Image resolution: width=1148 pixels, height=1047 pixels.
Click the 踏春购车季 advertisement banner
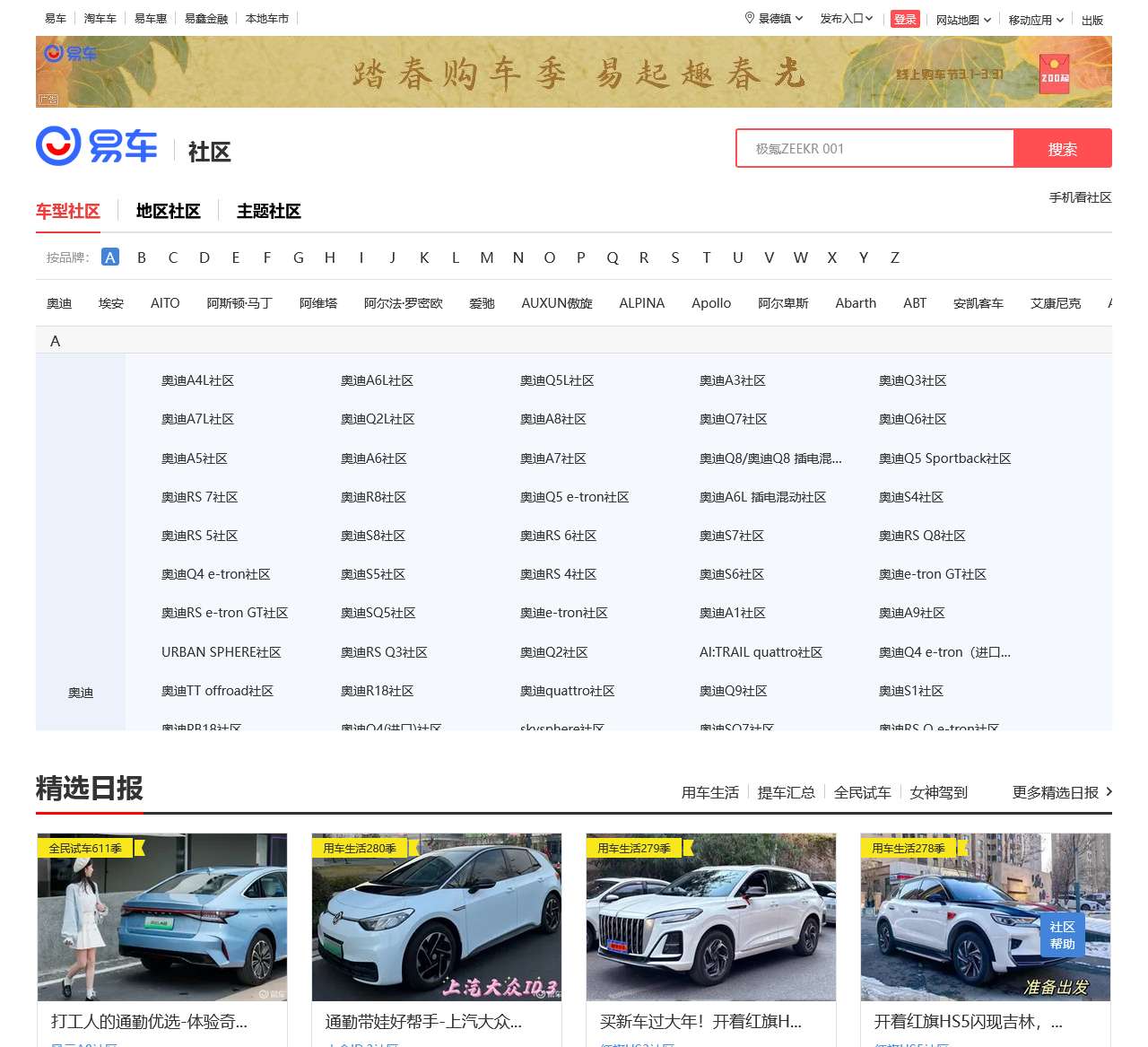click(574, 72)
